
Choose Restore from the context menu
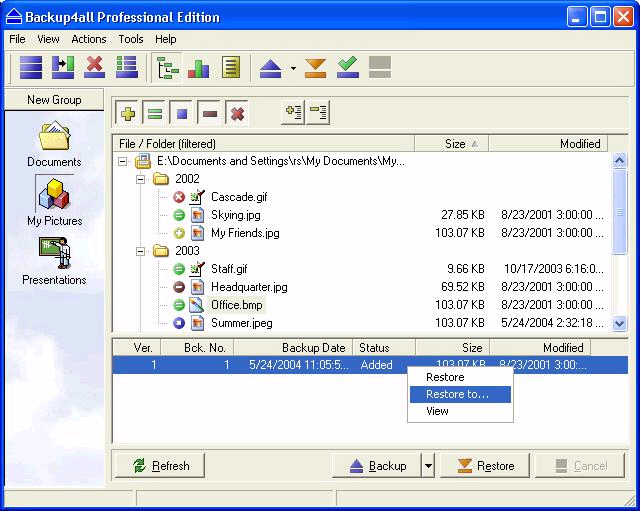pos(460,377)
